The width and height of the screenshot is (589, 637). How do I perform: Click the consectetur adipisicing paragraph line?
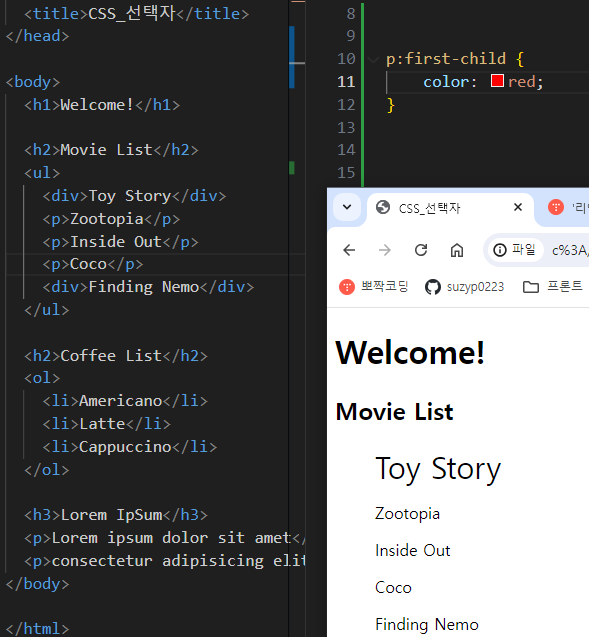coord(164,561)
